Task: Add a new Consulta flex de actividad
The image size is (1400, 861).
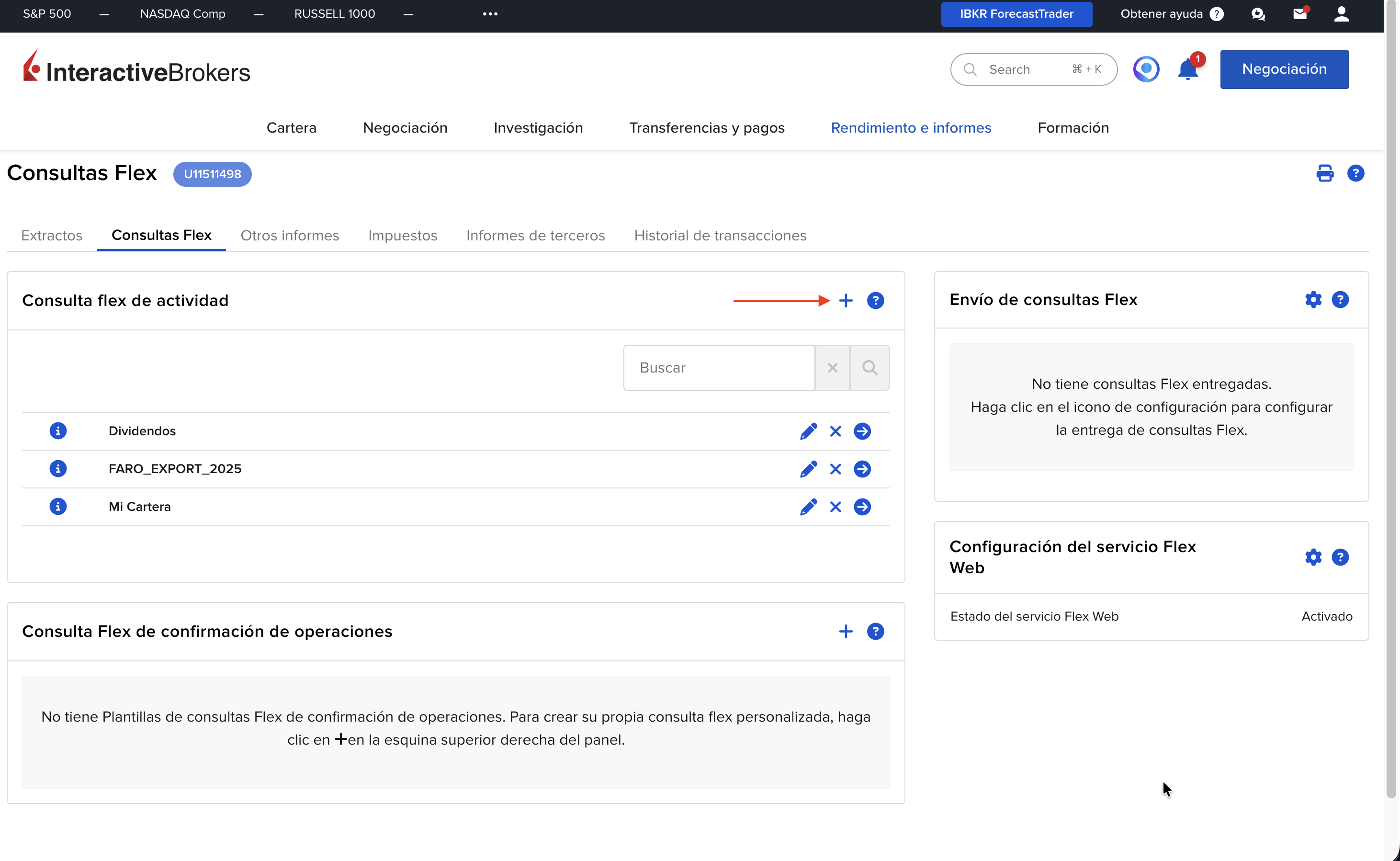Action: [846, 301]
